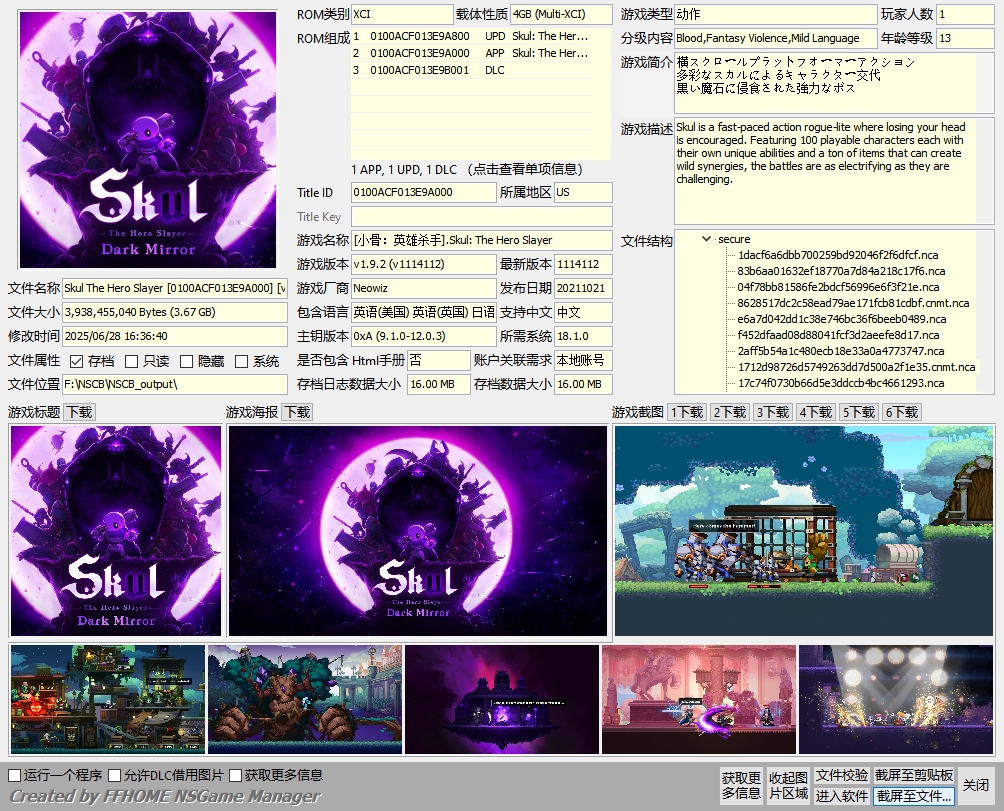Open the dark market village screenshot thumbnail
This screenshot has width=1004, height=811.
click(108, 699)
